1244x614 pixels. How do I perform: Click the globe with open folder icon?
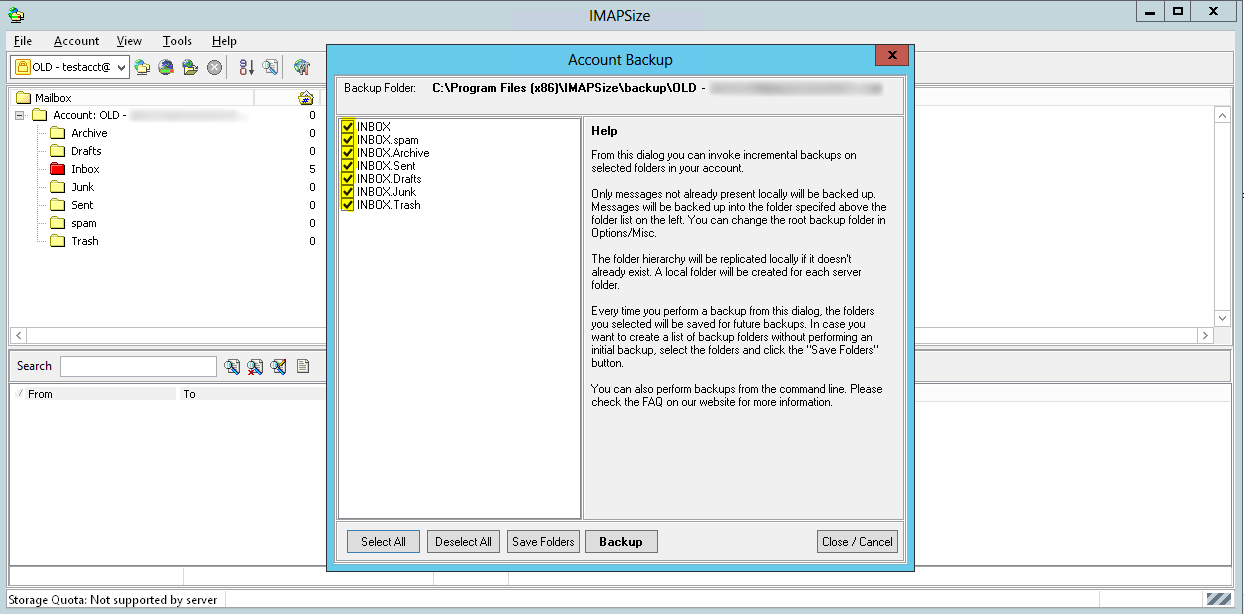tap(190, 67)
